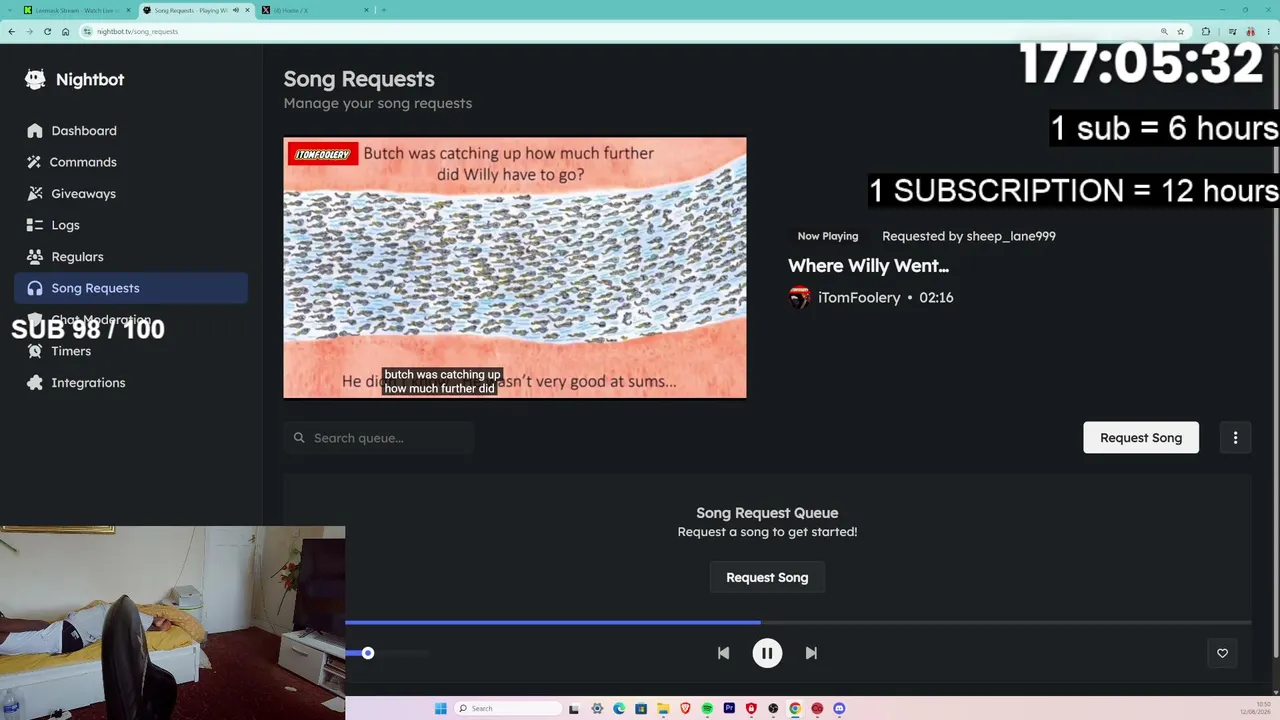The height and width of the screenshot is (720, 1280).
Task: Open a new browser tab
Action: (384, 10)
